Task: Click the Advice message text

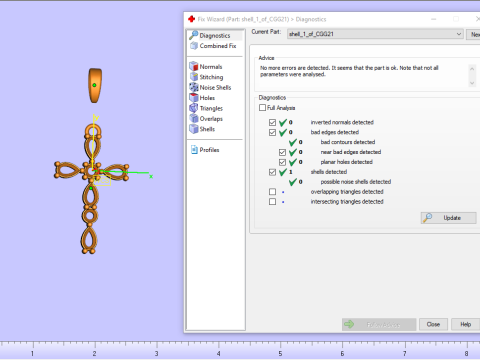Action: [x=349, y=71]
